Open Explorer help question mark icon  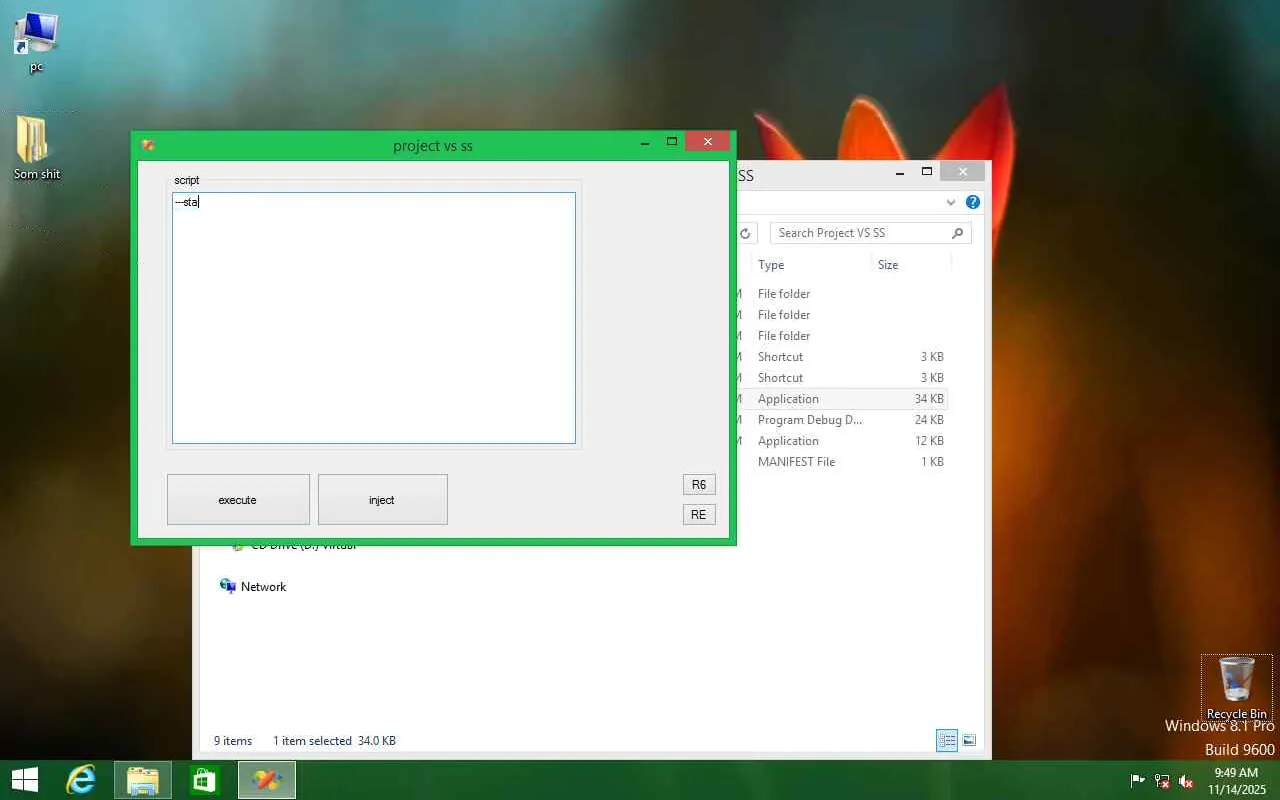click(x=973, y=202)
